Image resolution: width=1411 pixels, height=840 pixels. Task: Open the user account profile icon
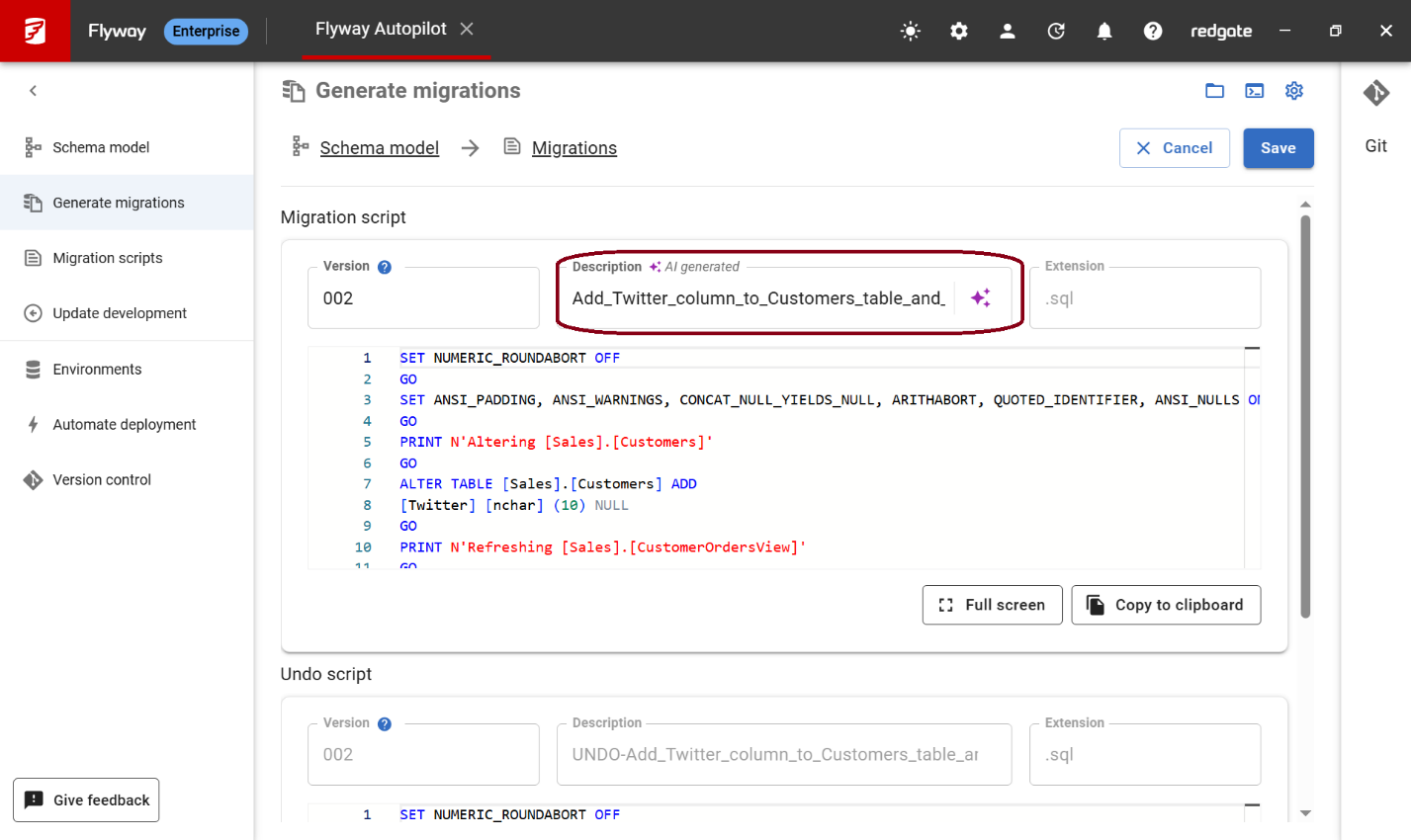point(1008,31)
